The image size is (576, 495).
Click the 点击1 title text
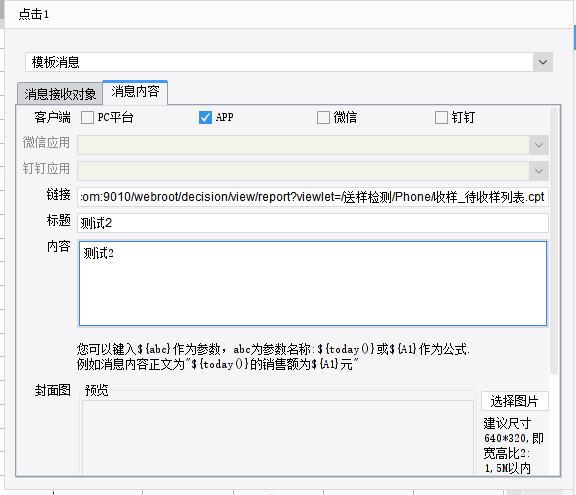[34, 14]
